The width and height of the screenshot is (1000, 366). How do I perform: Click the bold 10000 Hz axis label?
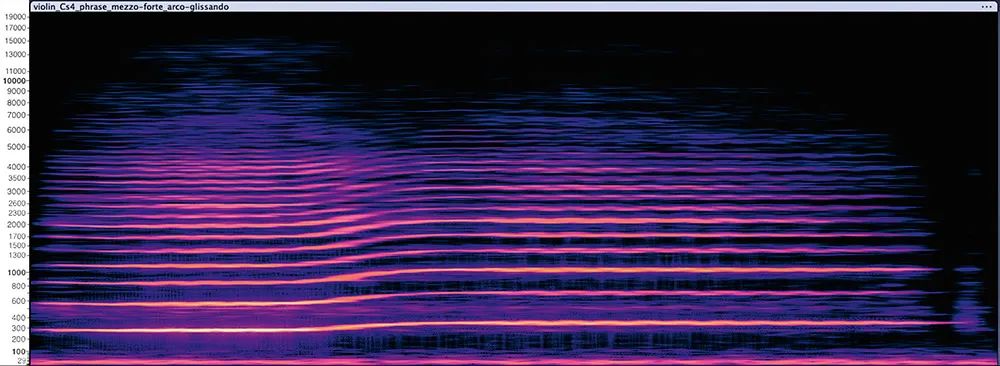pos(14,82)
